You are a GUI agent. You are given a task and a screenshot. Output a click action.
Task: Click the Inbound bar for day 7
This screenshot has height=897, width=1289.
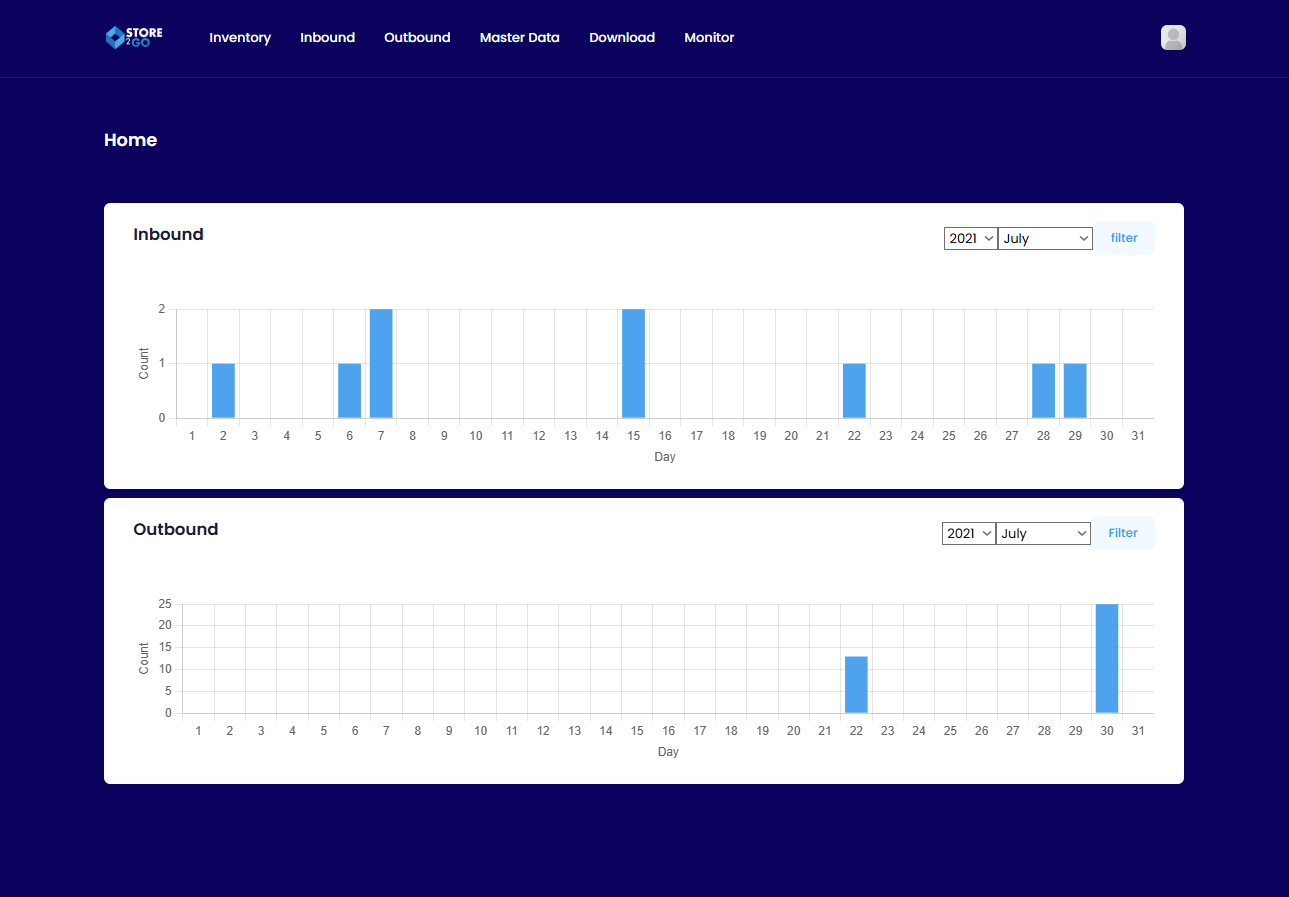pyautogui.click(x=381, y=363)
